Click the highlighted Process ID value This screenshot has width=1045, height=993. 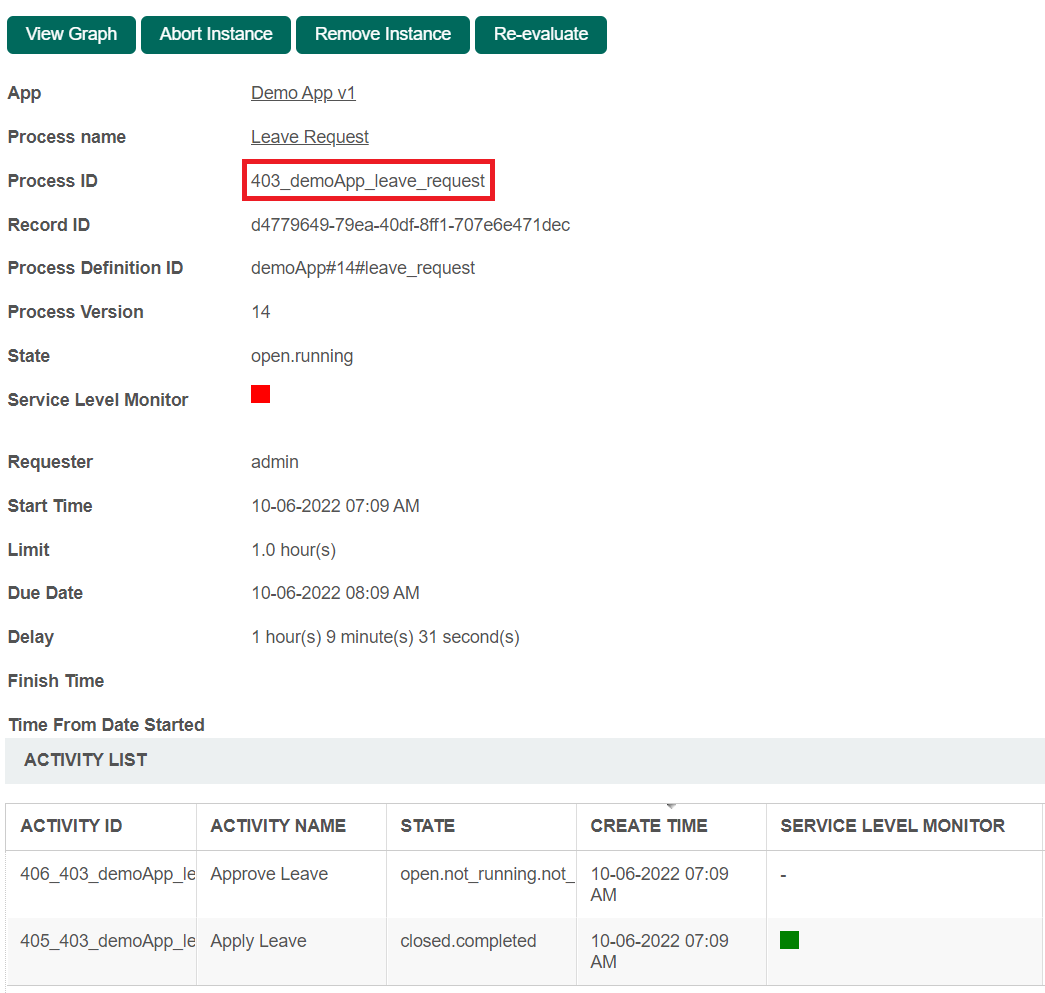tap(368, 181)
